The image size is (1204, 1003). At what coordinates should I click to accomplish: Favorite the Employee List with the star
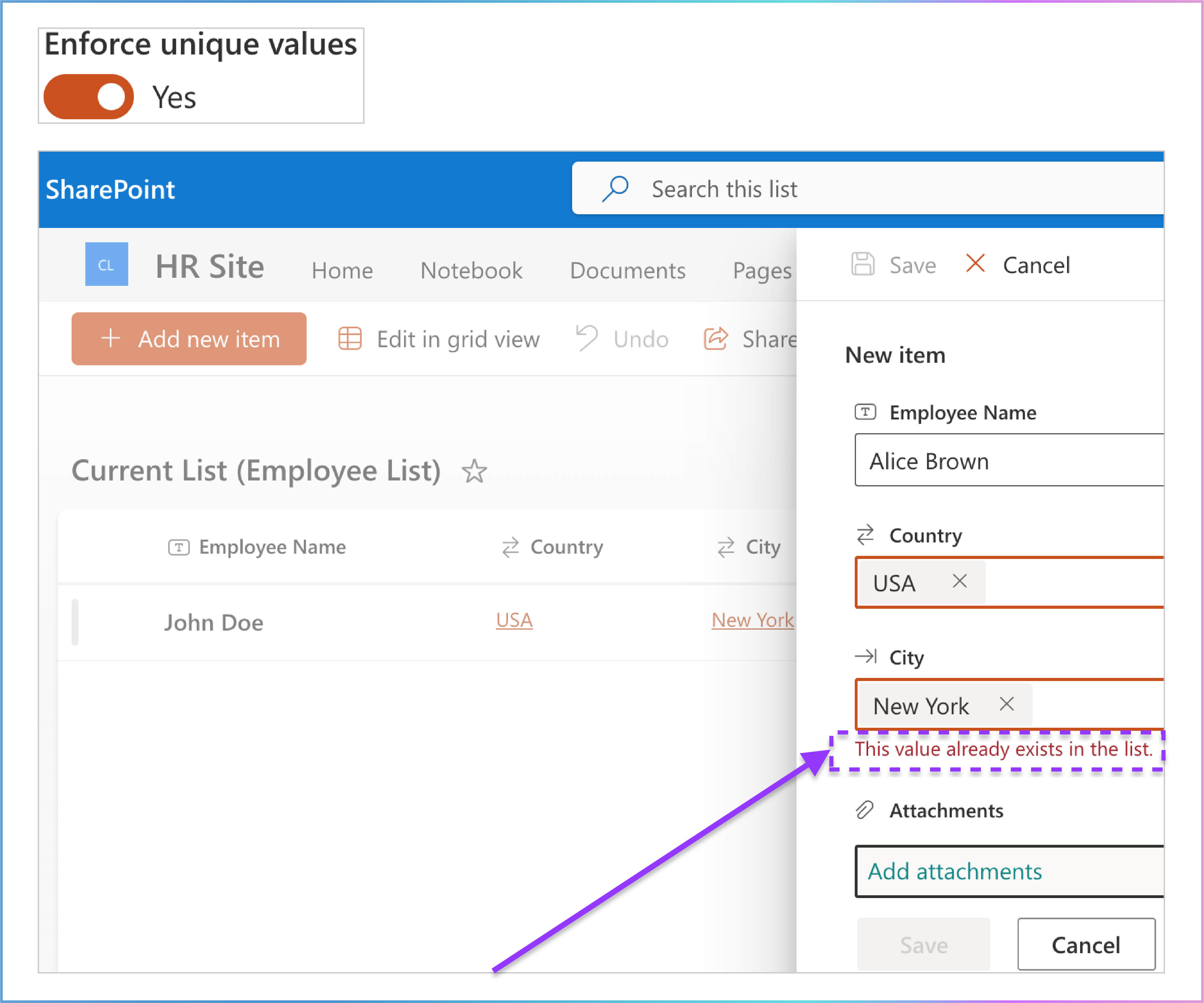tap(474, 471)
